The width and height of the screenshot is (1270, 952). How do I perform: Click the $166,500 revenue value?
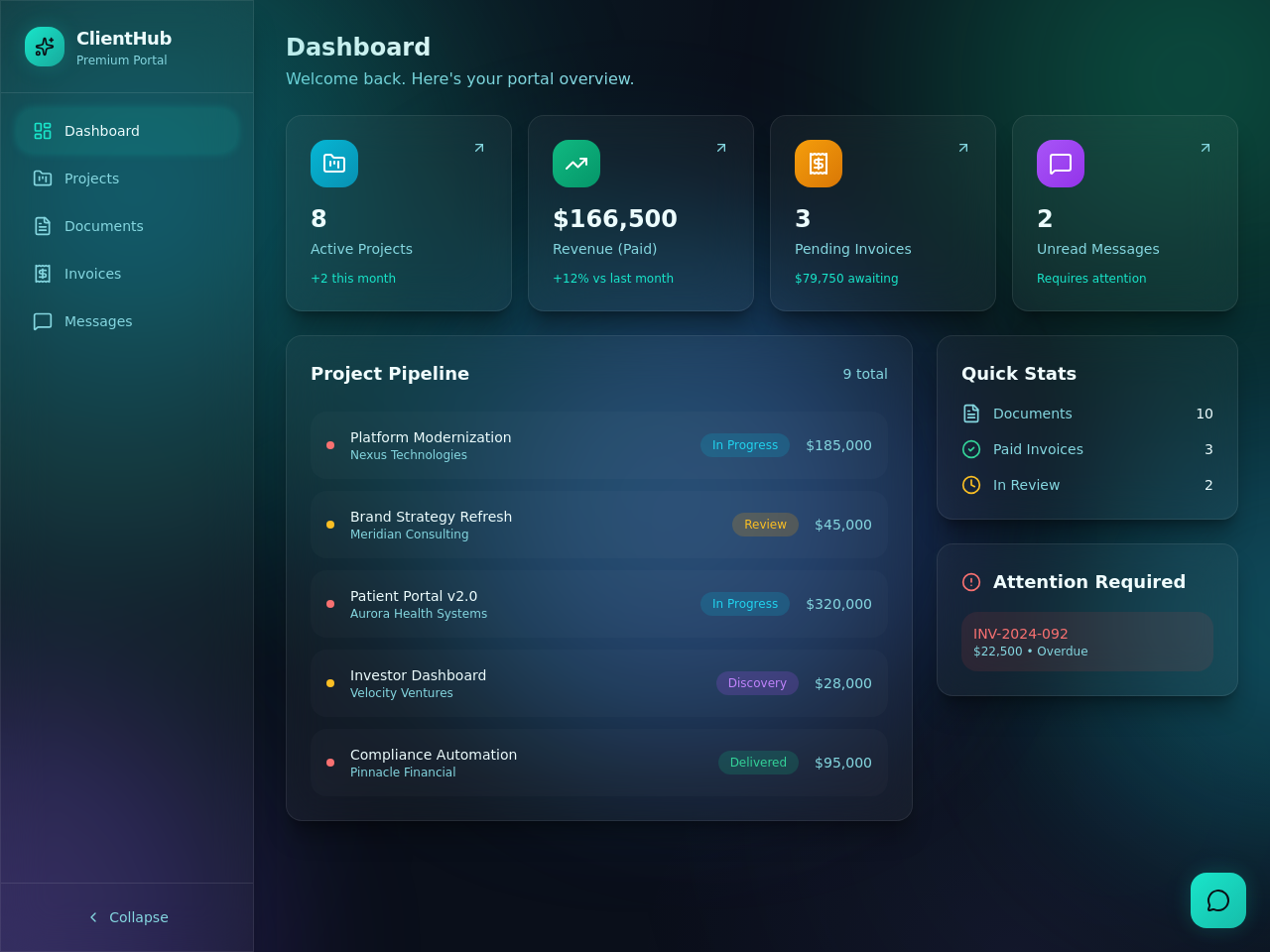[x=615, y=219]
